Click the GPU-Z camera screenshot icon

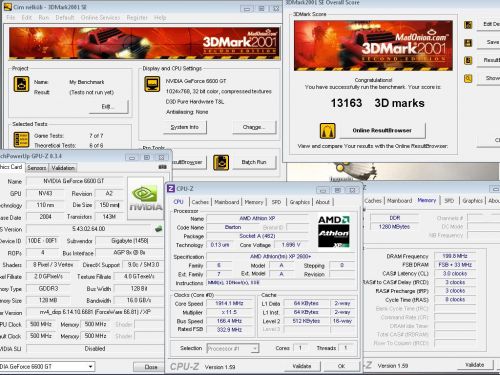pyautogui.click(x=162, y=167)
